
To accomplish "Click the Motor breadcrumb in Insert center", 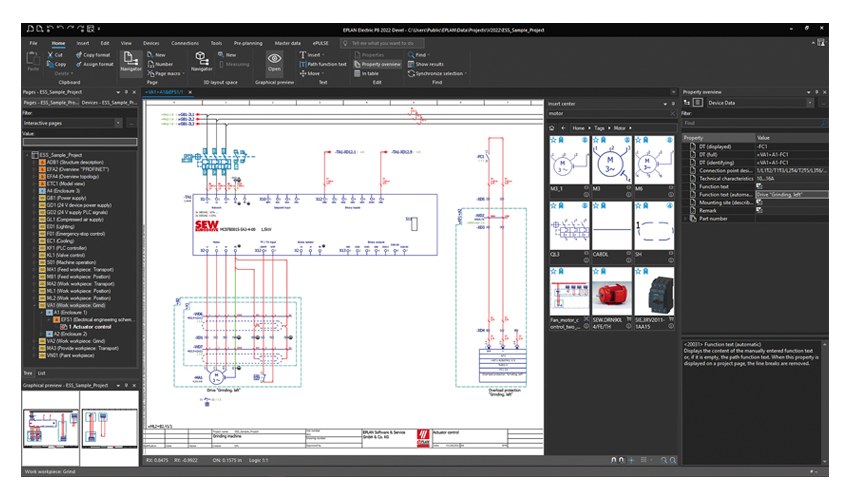I will 620,128.
